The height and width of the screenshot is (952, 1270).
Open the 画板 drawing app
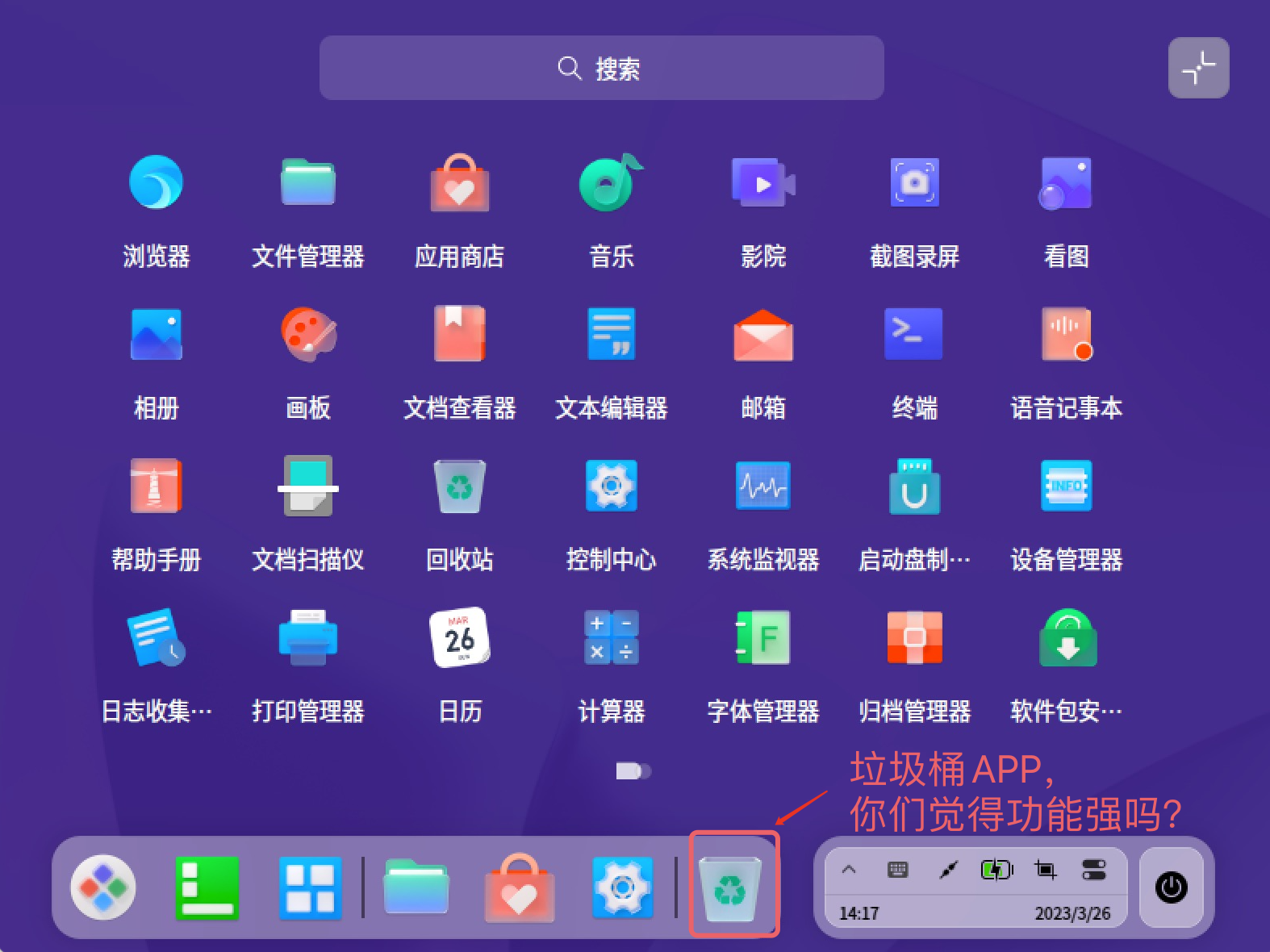(307, 334)
